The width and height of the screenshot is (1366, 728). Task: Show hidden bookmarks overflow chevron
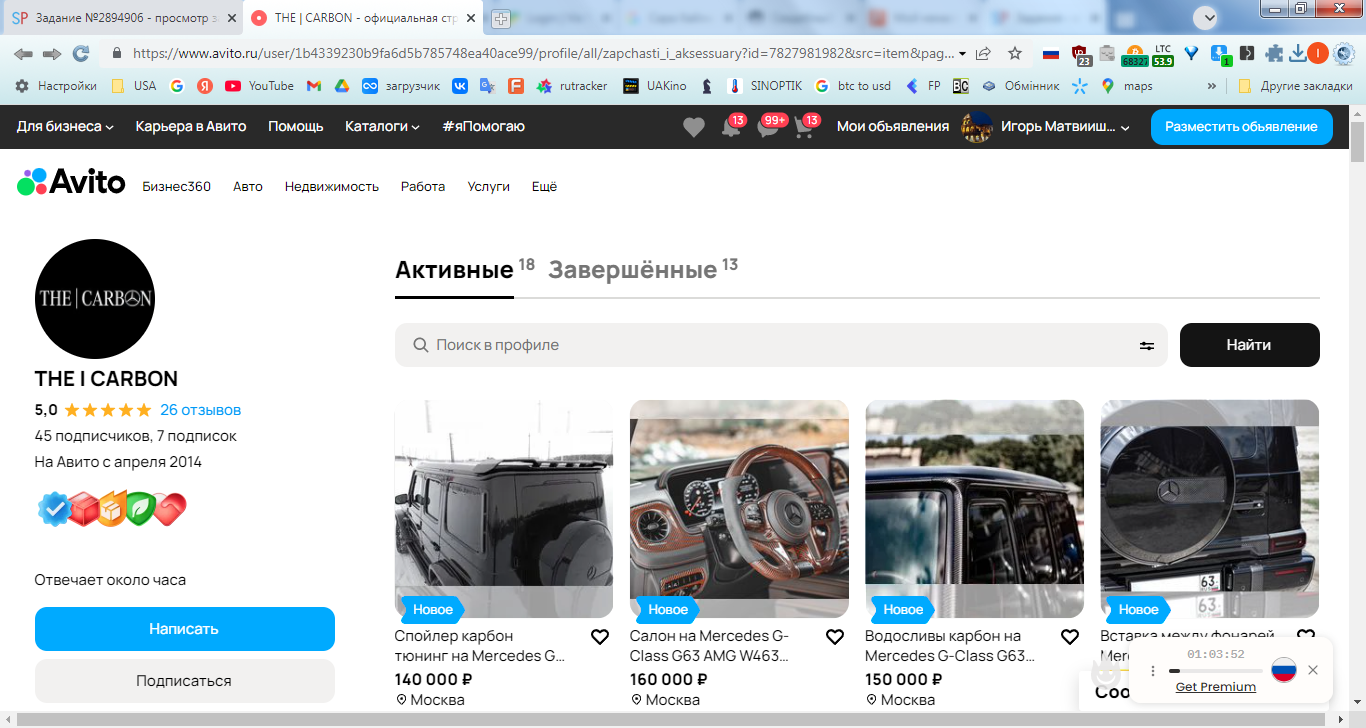point(1212,86)
